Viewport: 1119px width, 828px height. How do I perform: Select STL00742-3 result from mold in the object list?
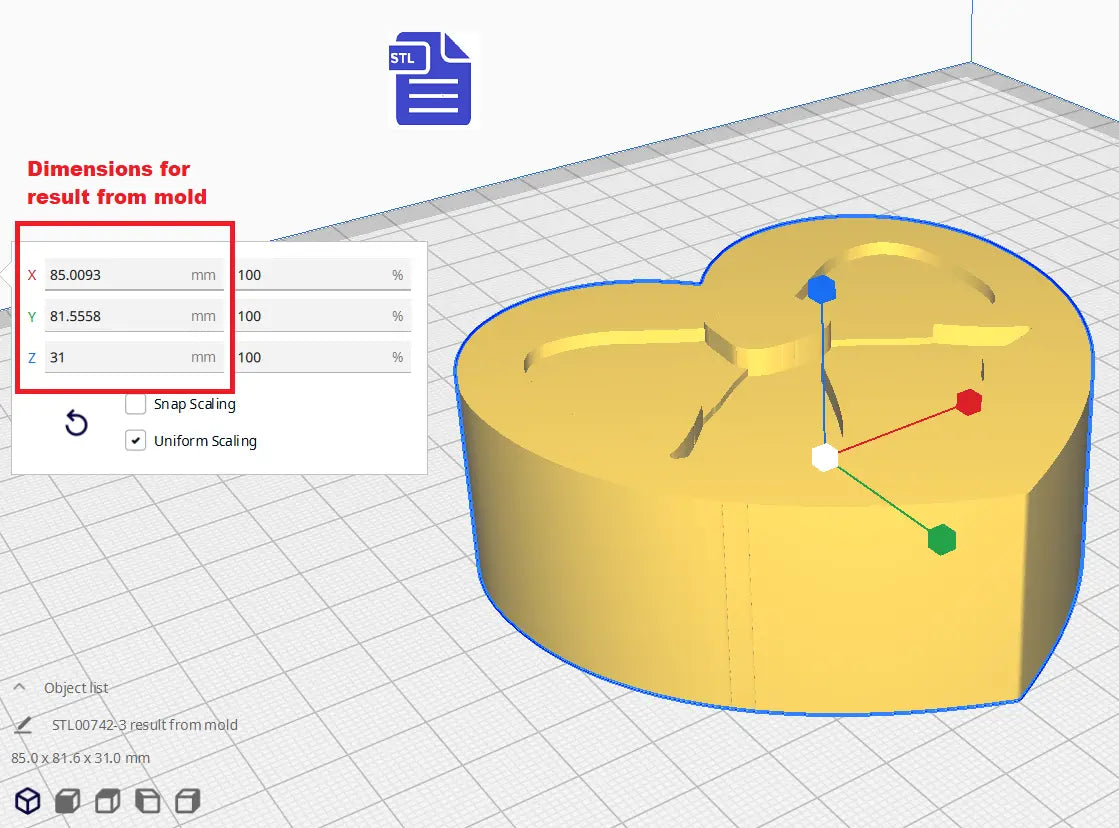coord(144,725)
